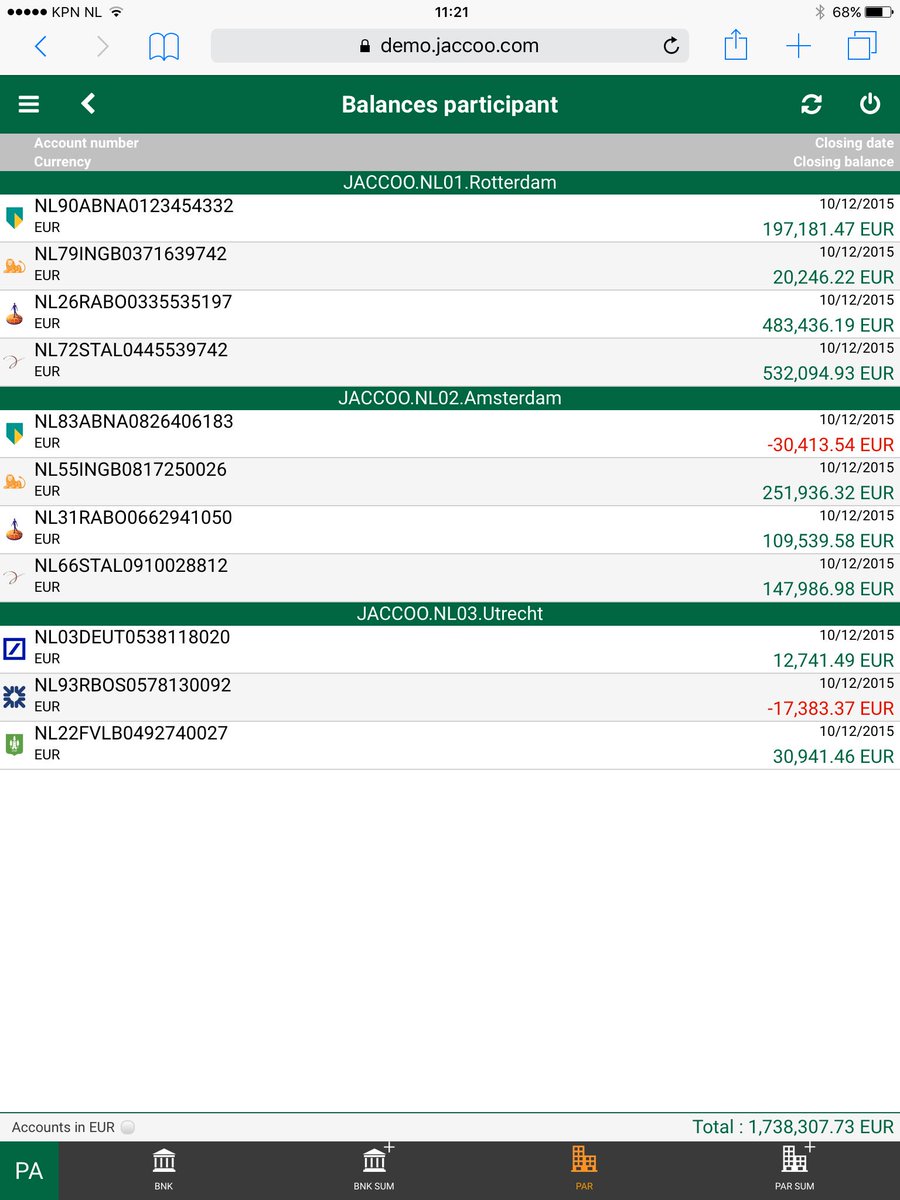Image resolution: width=900 pixels, height=1200 pixels.
Task: Tap balance 30,941.46 EUR
Action: tap(833, 756)
